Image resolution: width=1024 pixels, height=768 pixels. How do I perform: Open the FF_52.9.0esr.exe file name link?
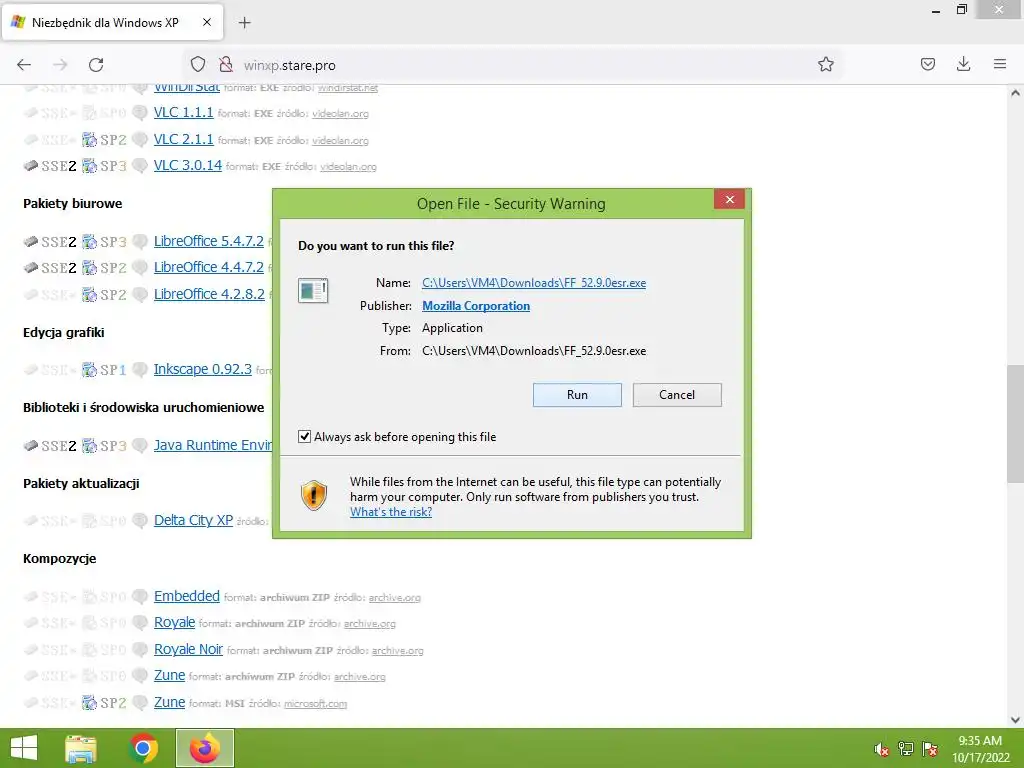[534, 283]
